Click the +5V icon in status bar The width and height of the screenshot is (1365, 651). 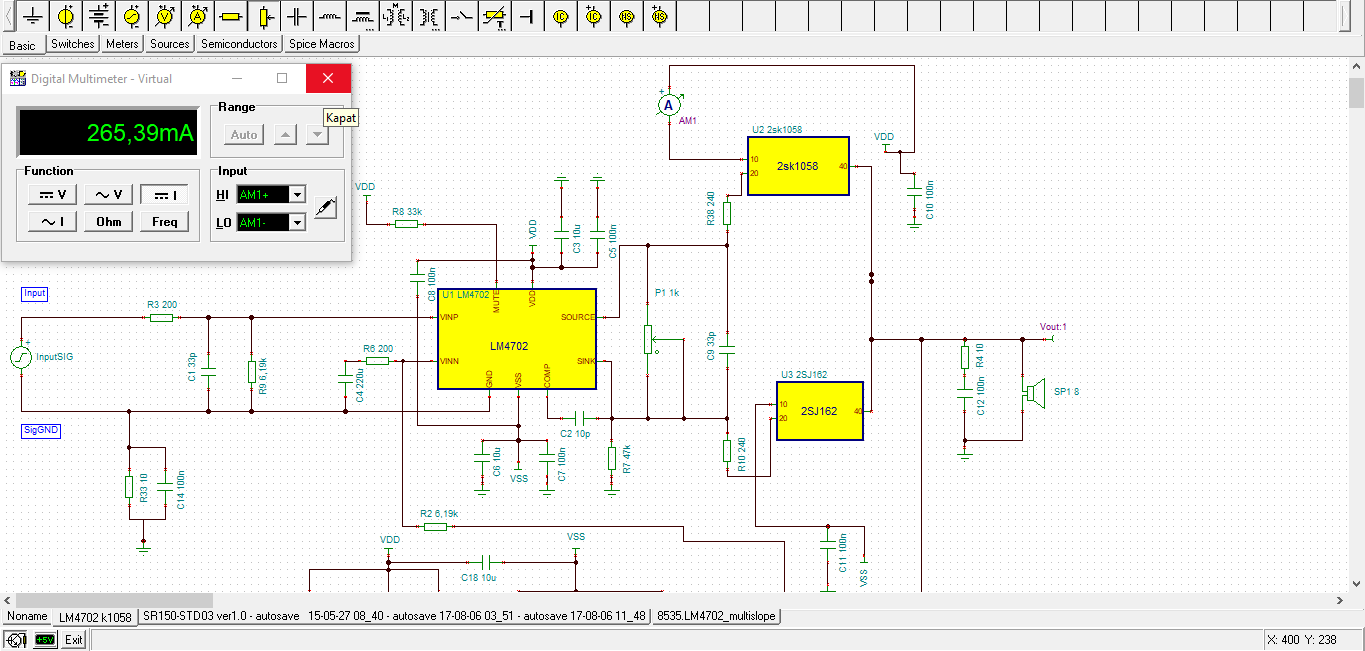coord(45,640)
